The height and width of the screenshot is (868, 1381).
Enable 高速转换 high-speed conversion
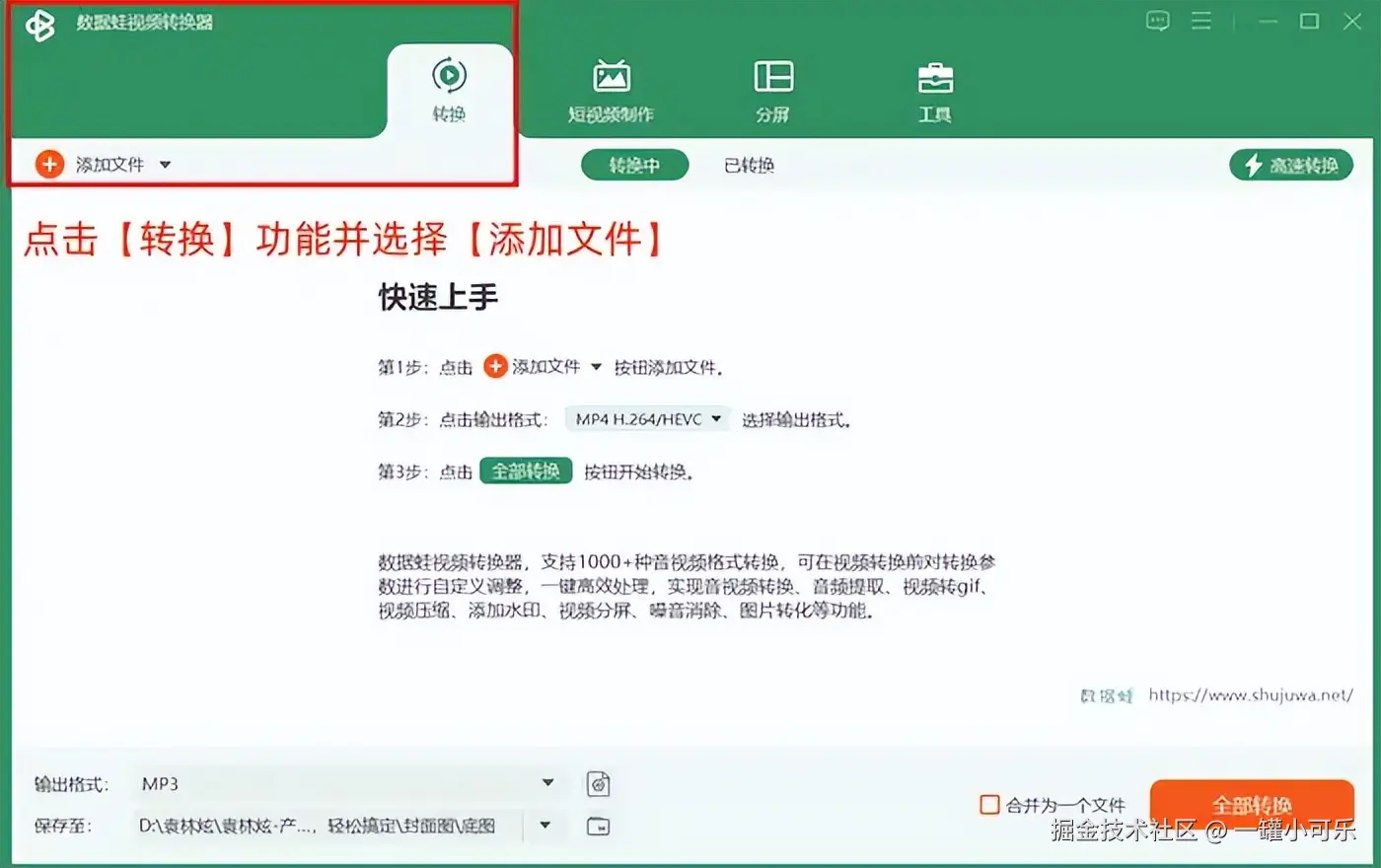pos(1291,165)
